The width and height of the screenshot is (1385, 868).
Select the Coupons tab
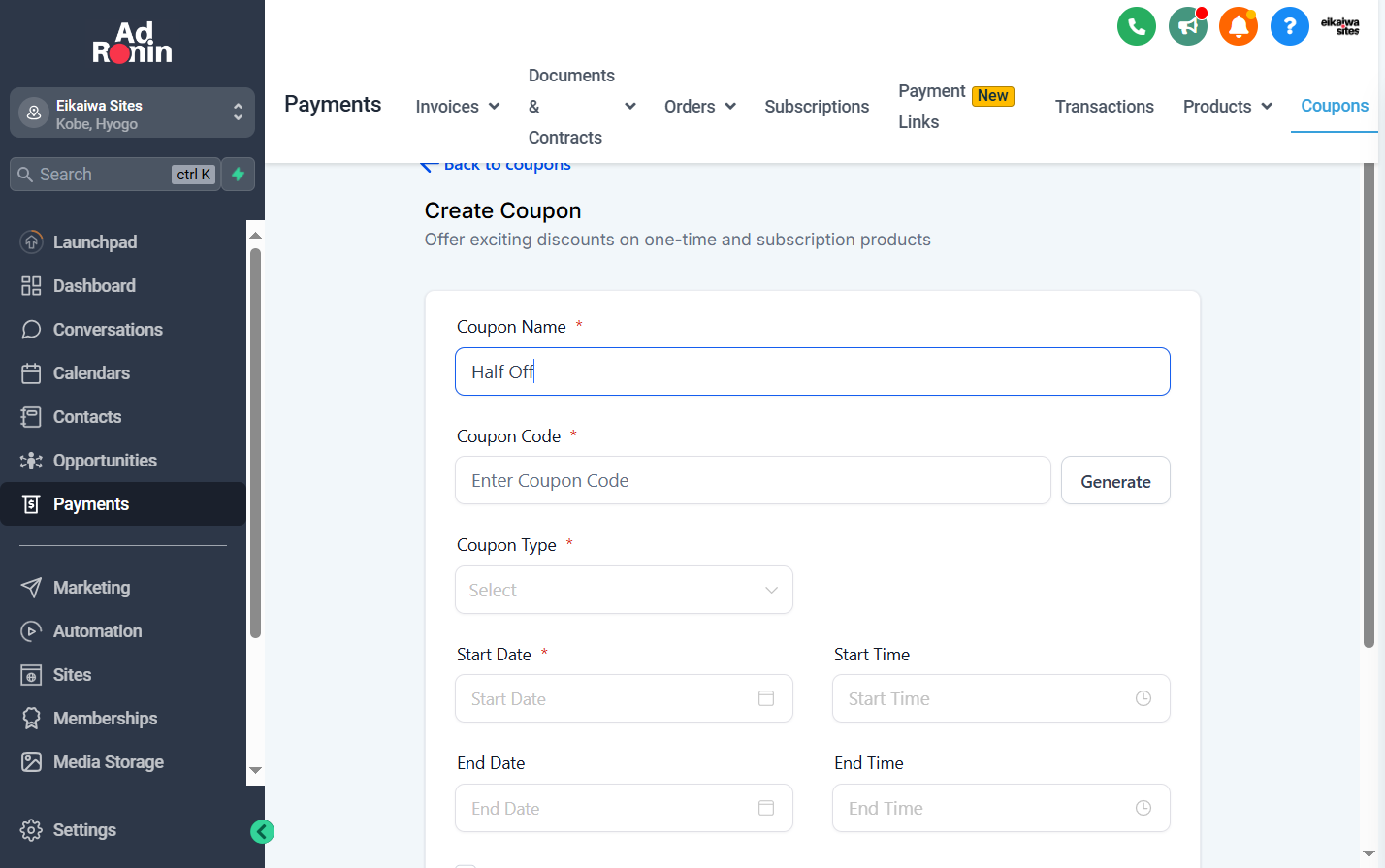pyautogui.click(x=1335, y=106)
